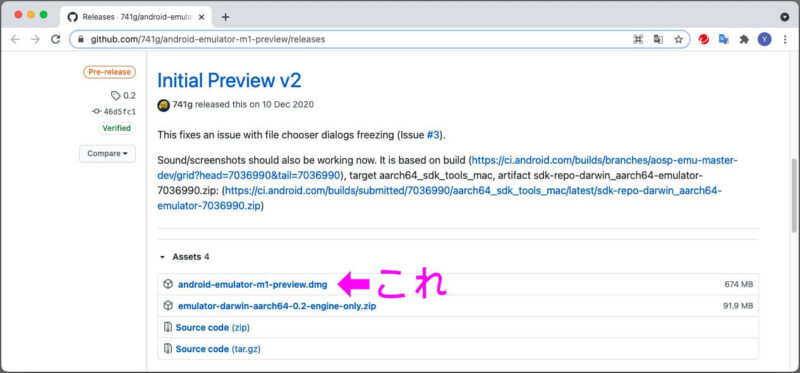Click the 91.9 MB file size text
The height and width of the screenshot is (373, 800).
[x=738, y=306]
